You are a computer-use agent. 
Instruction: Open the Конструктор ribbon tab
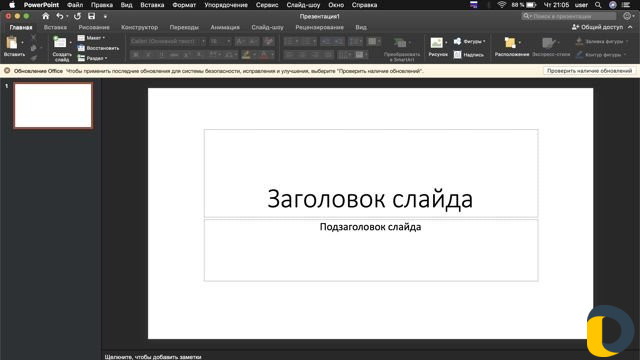140,27
